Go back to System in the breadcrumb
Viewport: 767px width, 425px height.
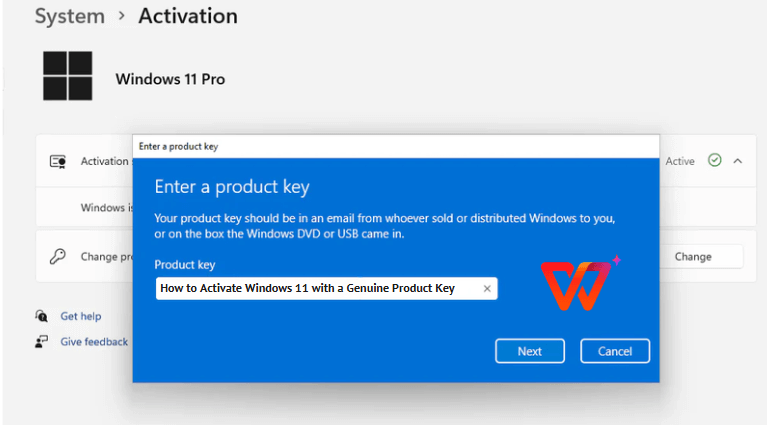(x=69, y=16)
